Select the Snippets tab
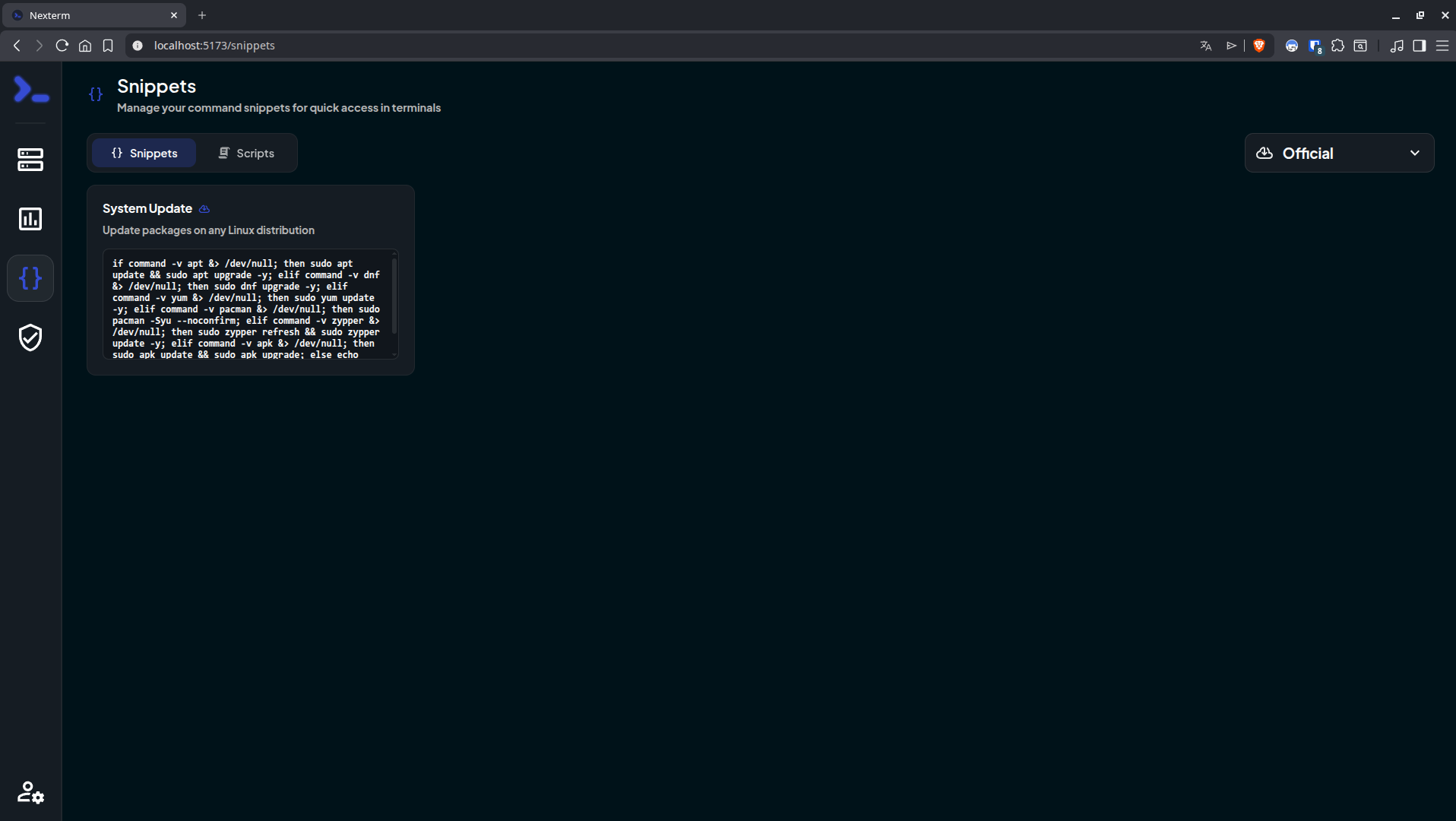Image resolution: width=1456 pixels, height=821 pixels. pyautogui.click(x=144, y=153)
